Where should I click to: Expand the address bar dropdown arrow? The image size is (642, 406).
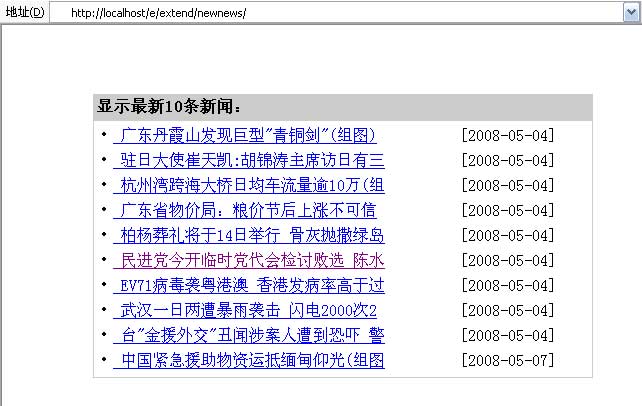tap(630, 11)
